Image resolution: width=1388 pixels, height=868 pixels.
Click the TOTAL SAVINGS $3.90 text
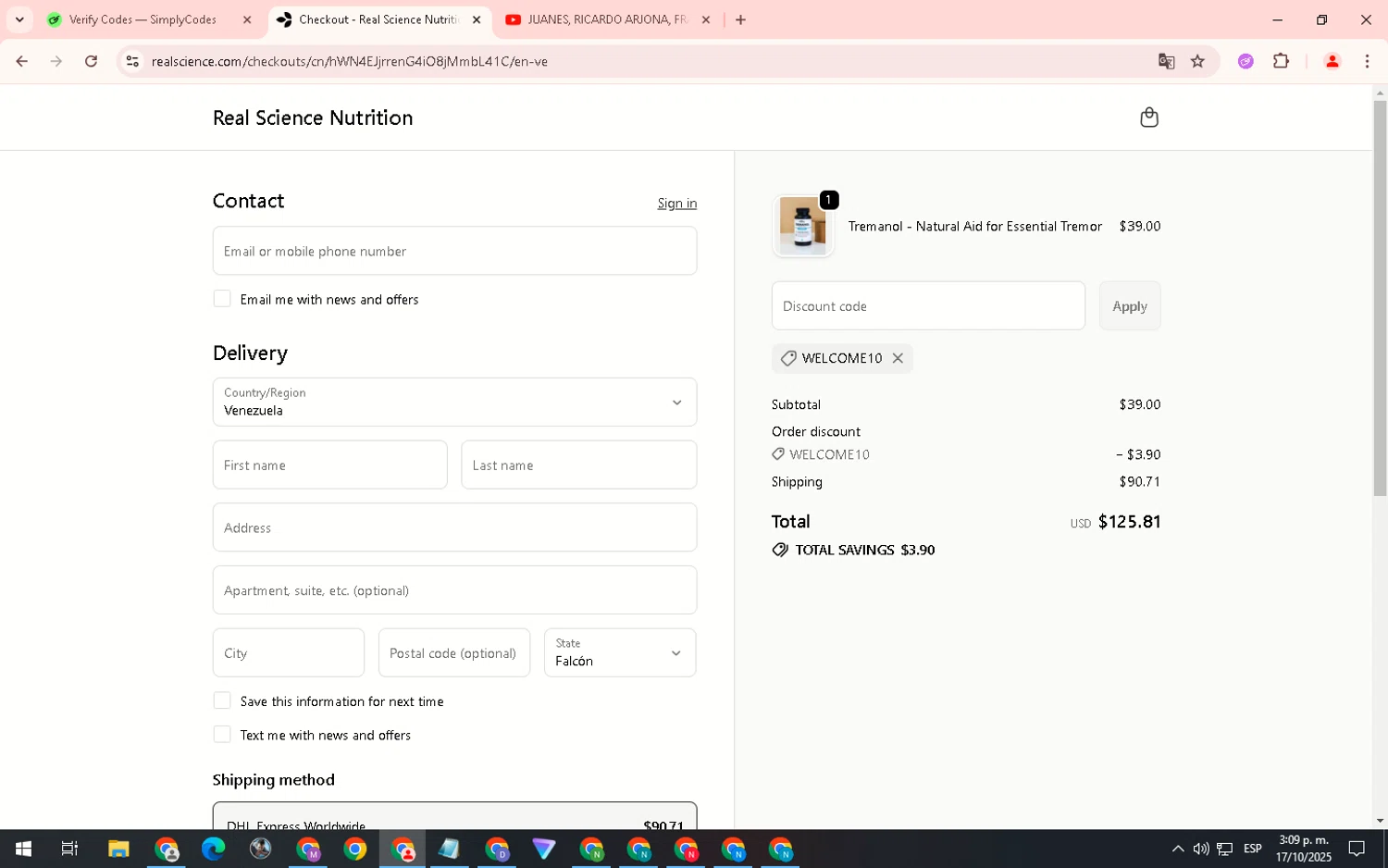[x=864, y=550]
